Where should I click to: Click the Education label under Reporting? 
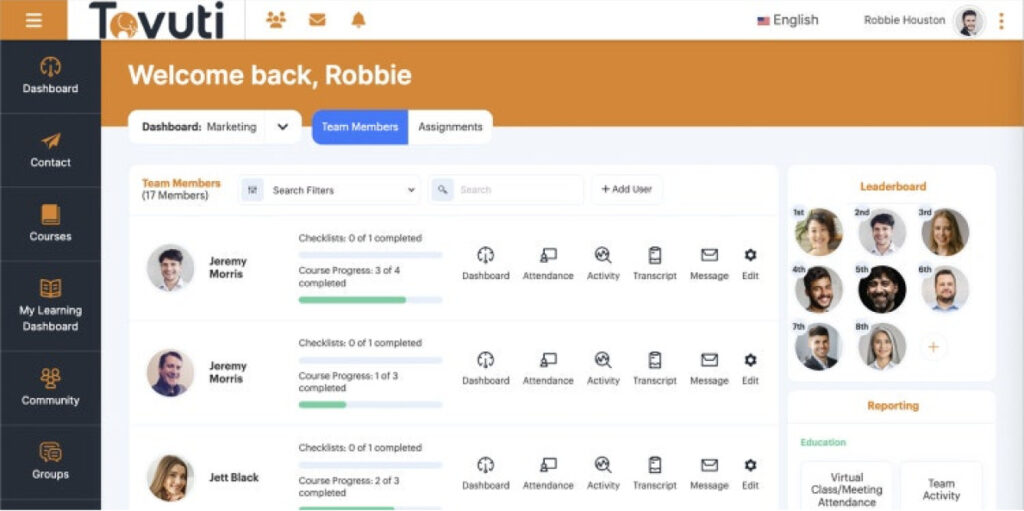pos(823,442)
